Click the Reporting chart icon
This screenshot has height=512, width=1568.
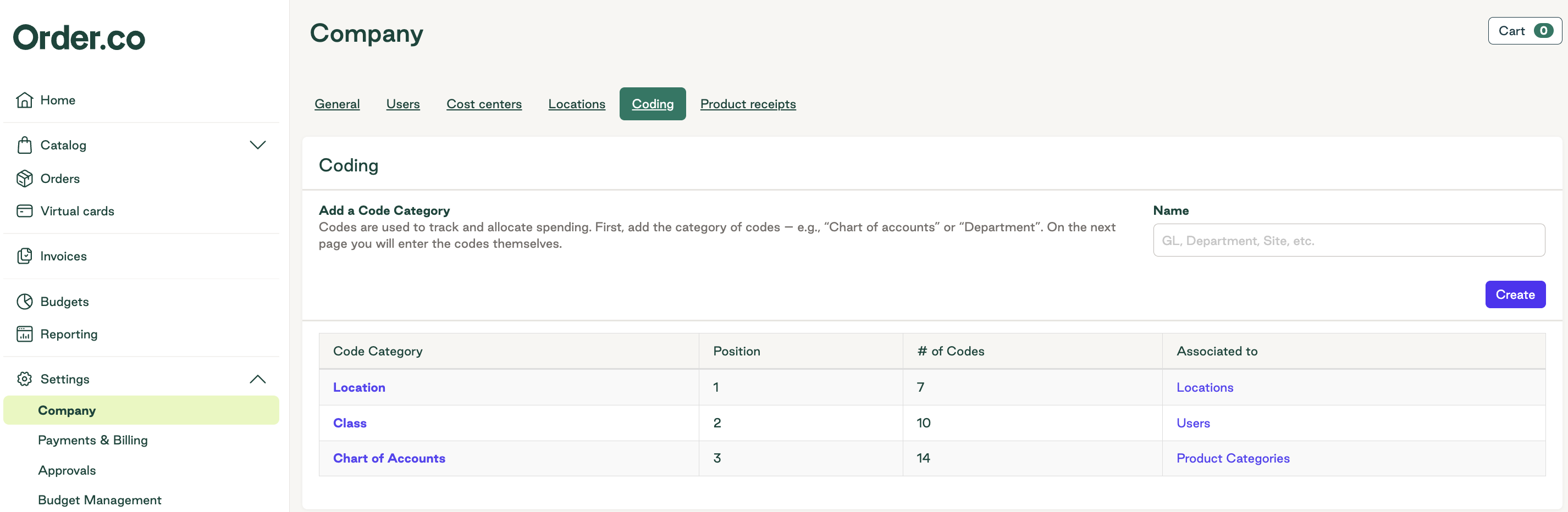(24, 334)
